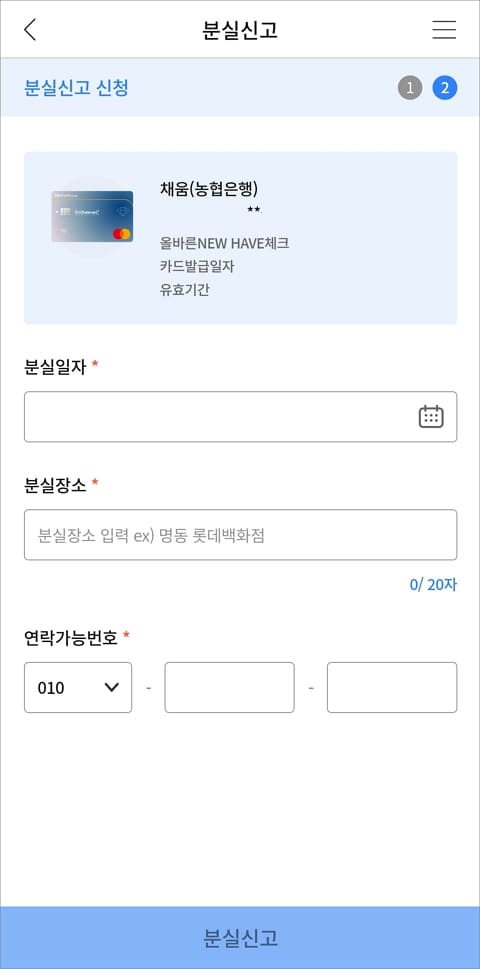This screenshot has width=480, height=969.
Task: Click the dropdown chevron beside 010
Action: click(111, 687)
